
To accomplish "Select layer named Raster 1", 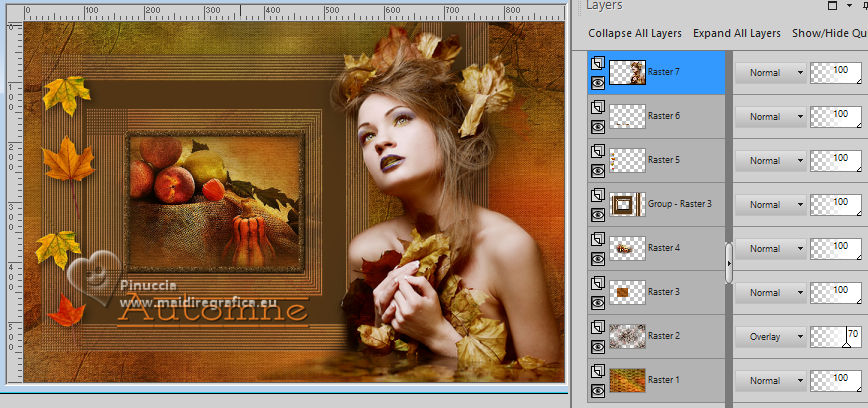I will [x=664, y=380].
